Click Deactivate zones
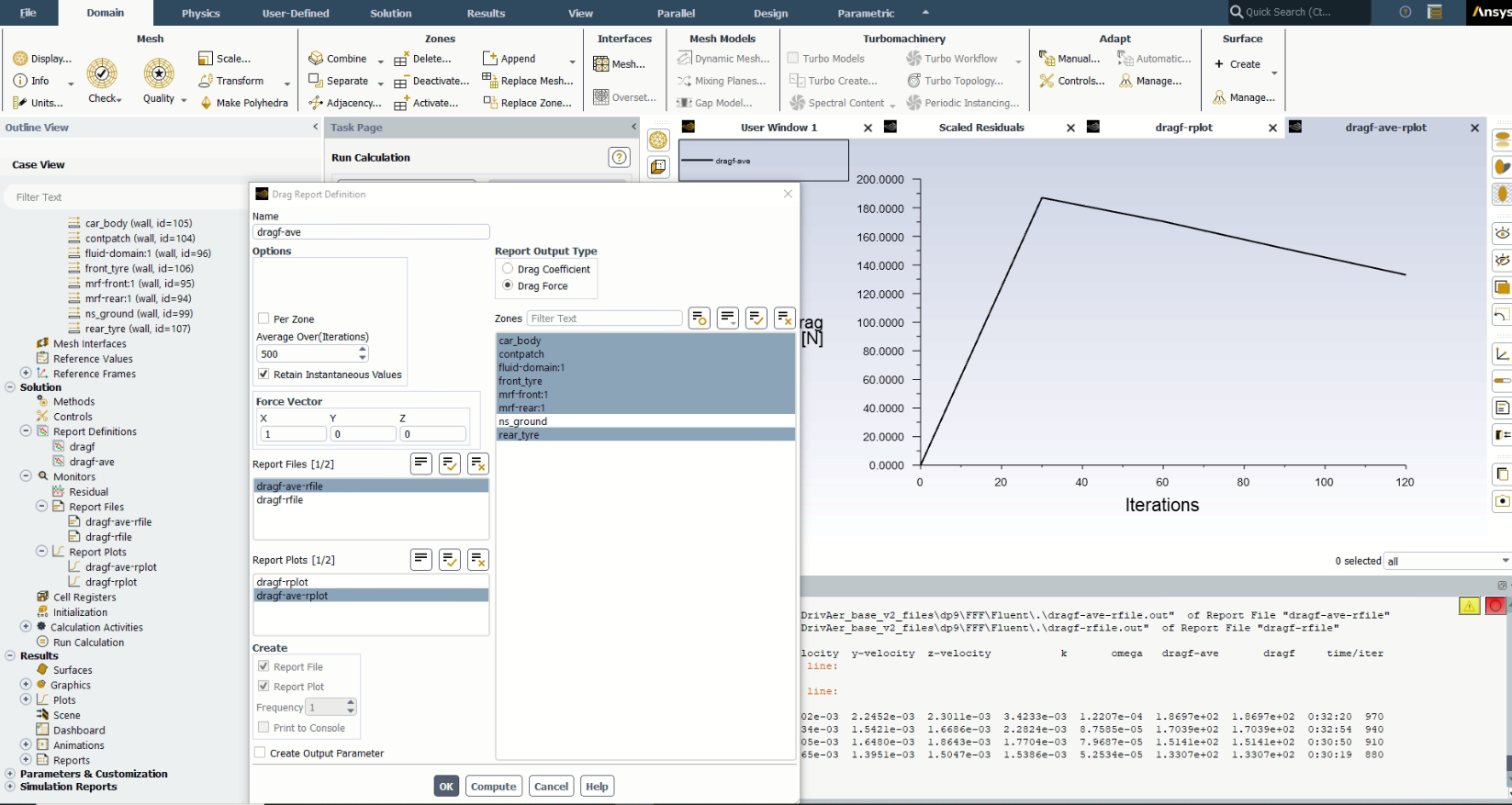1512x805 pixels. click(x=431, y=81)
